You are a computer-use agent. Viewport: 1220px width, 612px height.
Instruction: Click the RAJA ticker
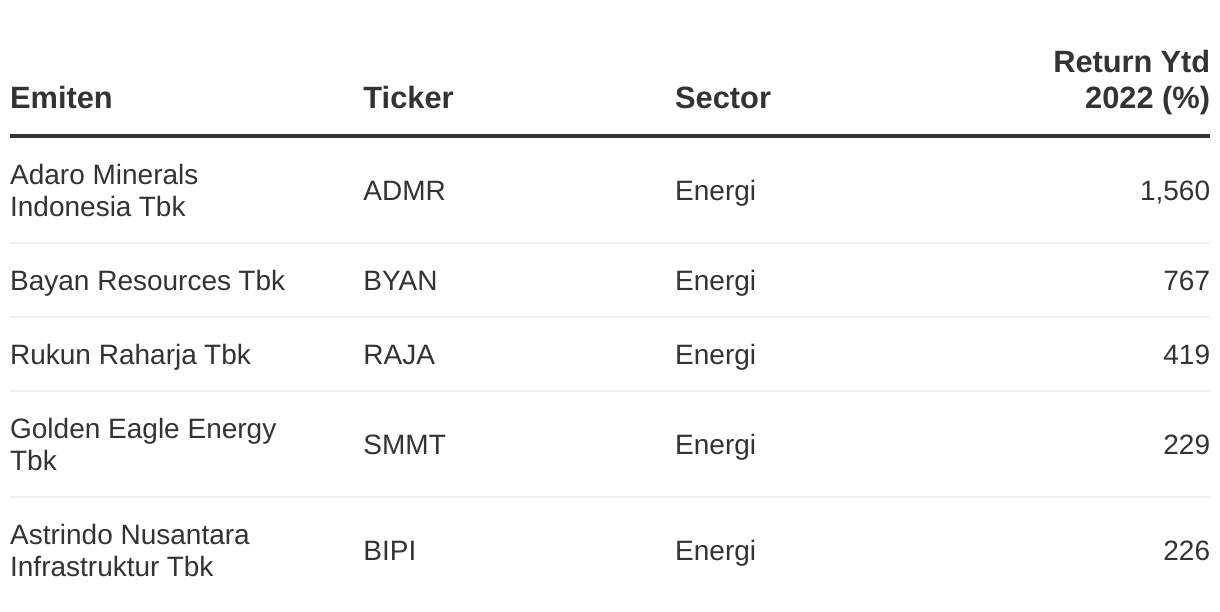[x=399, y=355]
